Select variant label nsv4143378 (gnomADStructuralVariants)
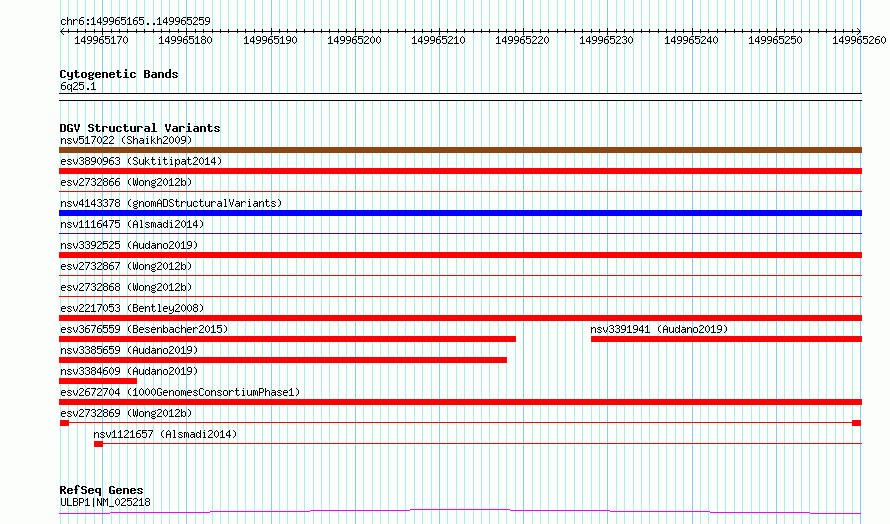This screenshot has width=890, height=524. click(171, 203)
